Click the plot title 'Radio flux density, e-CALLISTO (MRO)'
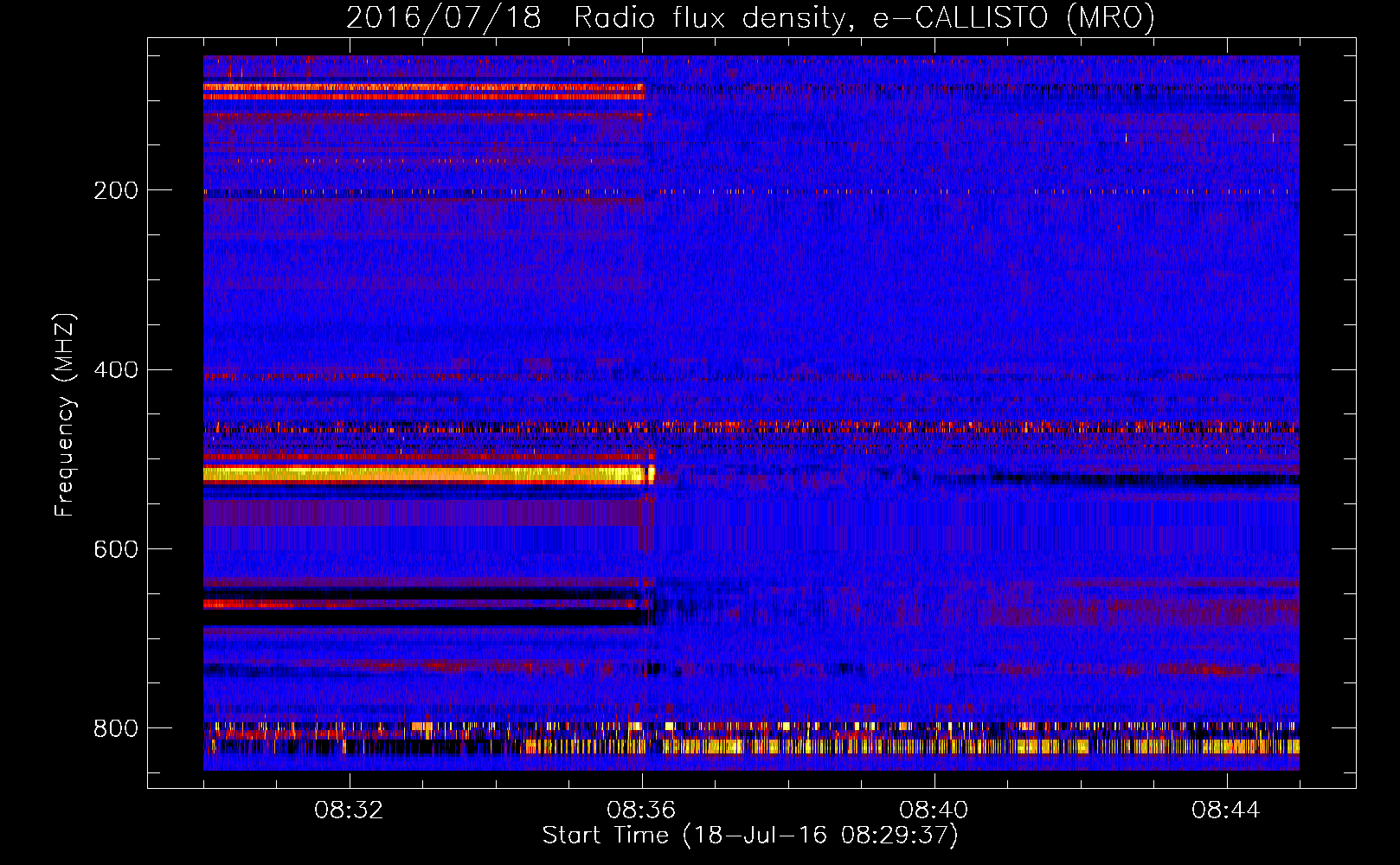Screen dimensions: 1400x865 [x=864, y=17]
